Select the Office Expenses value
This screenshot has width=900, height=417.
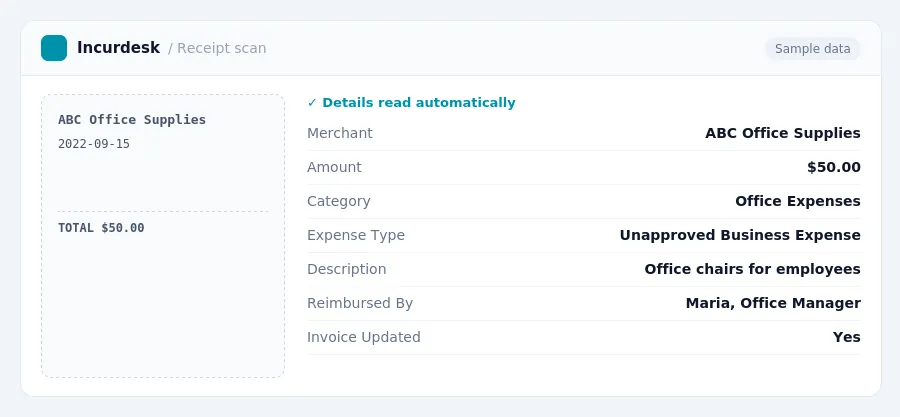point(798,201)
